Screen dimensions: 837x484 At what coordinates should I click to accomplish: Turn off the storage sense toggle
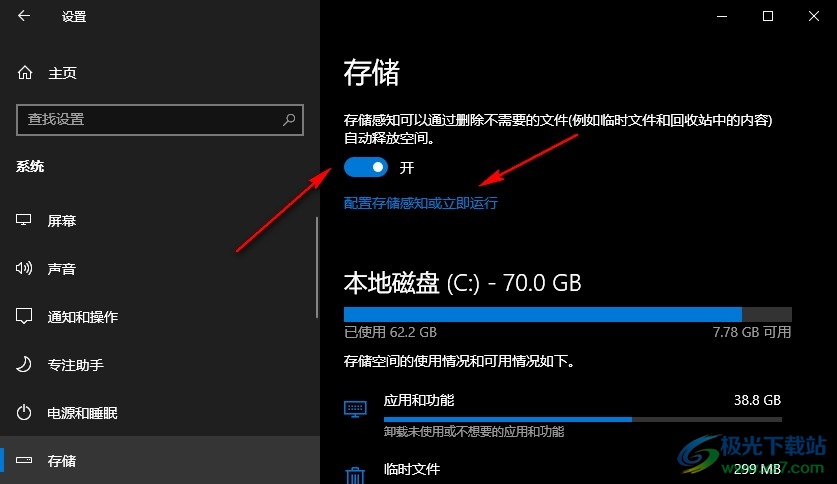coord(366,168)
